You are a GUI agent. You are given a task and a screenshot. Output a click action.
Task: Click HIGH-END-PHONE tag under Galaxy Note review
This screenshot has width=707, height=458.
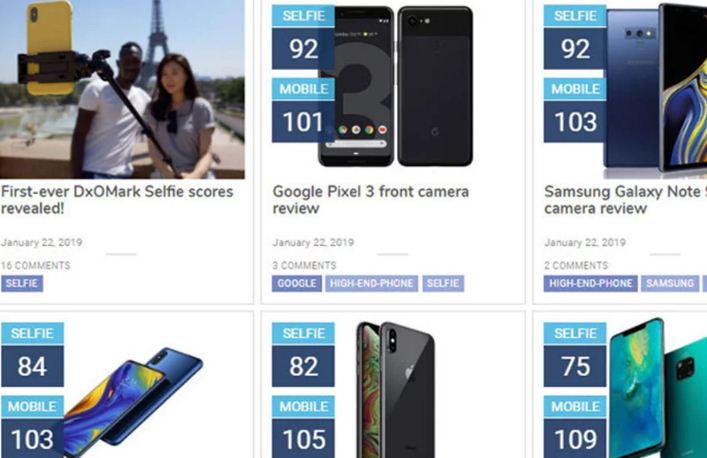click(590, 284)
